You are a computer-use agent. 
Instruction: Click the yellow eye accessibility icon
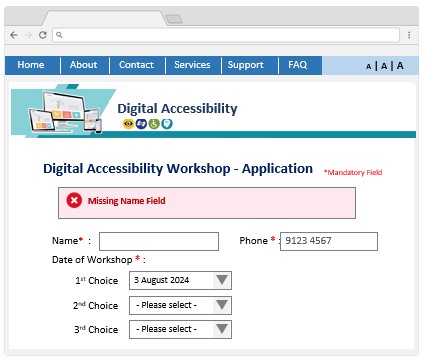click(128, 124)
